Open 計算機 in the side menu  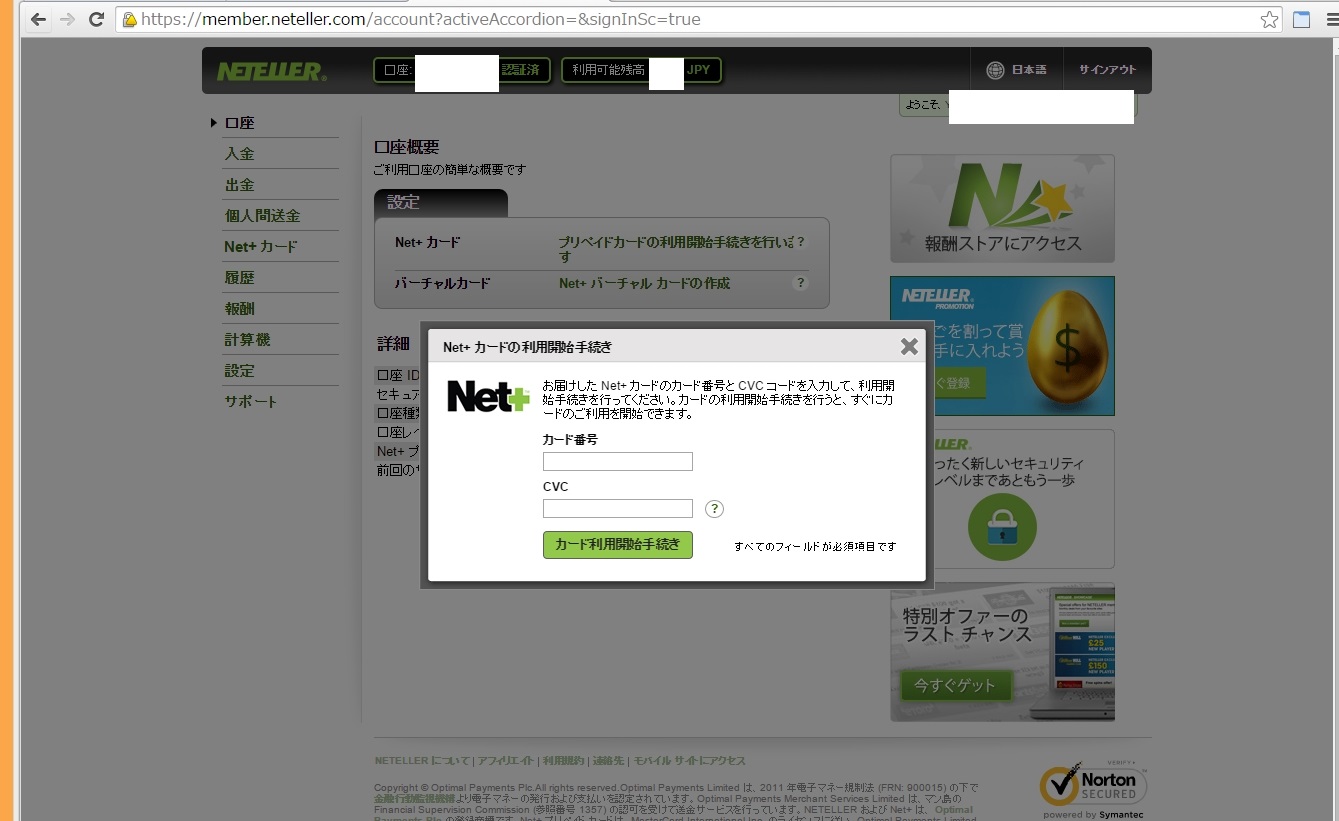[x=247, y=340]
